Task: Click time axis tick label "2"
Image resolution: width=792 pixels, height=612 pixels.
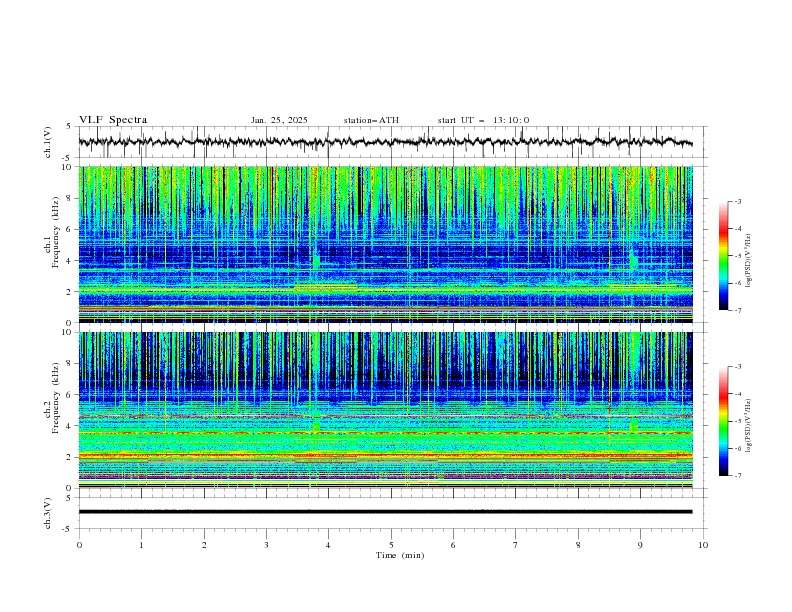Action: [x=204, y=545]
